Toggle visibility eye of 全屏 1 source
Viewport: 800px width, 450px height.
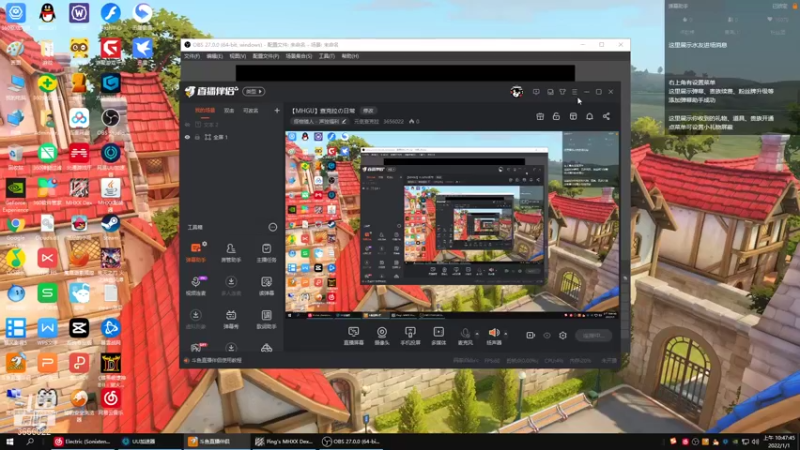pos(187,137)
